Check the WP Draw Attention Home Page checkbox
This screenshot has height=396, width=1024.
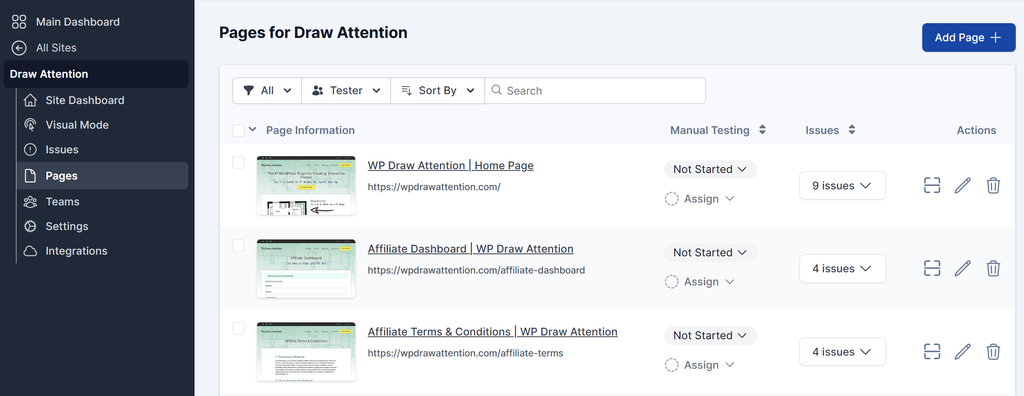tap(238, 162)
